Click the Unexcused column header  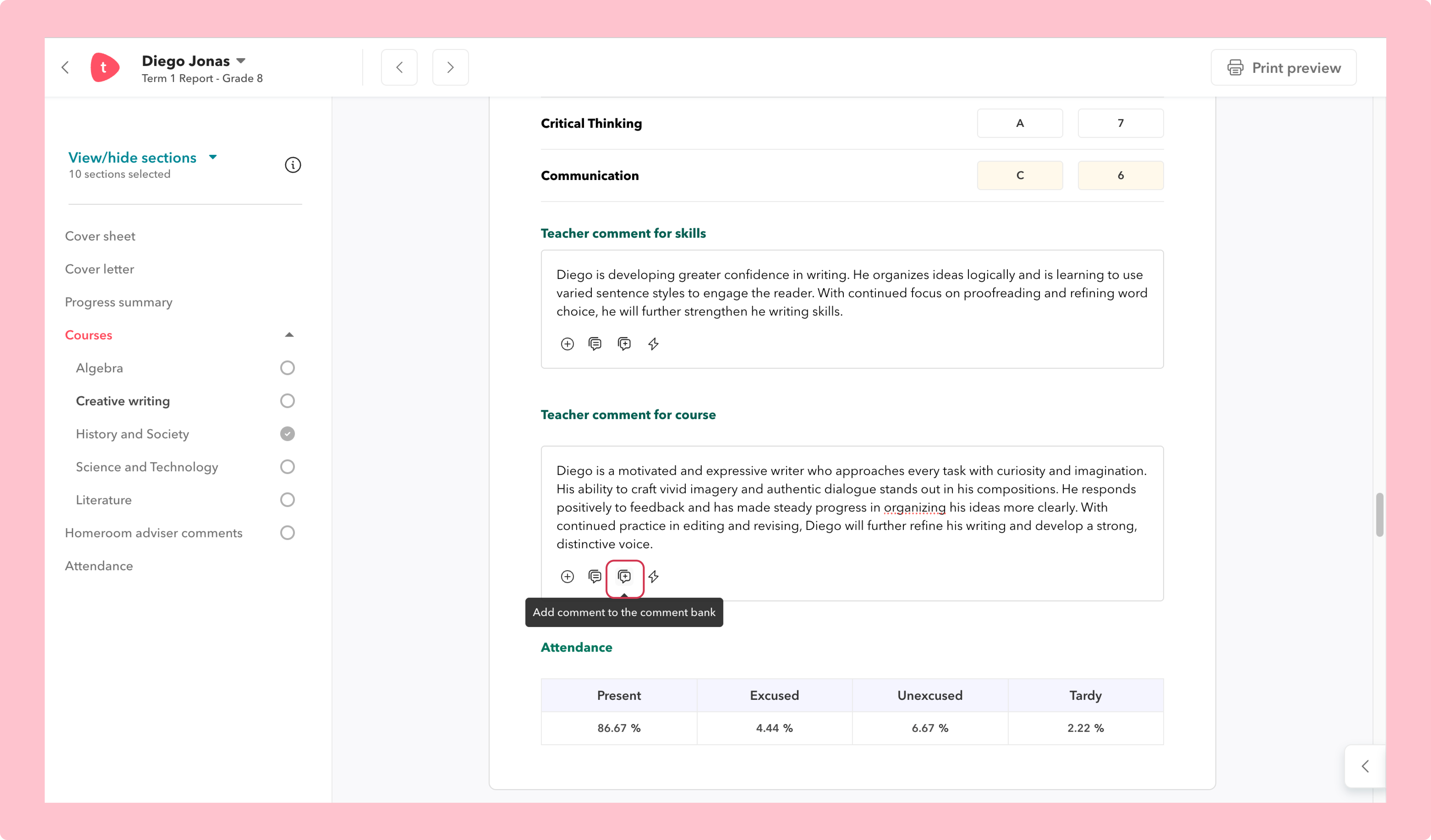click(930, 695)
